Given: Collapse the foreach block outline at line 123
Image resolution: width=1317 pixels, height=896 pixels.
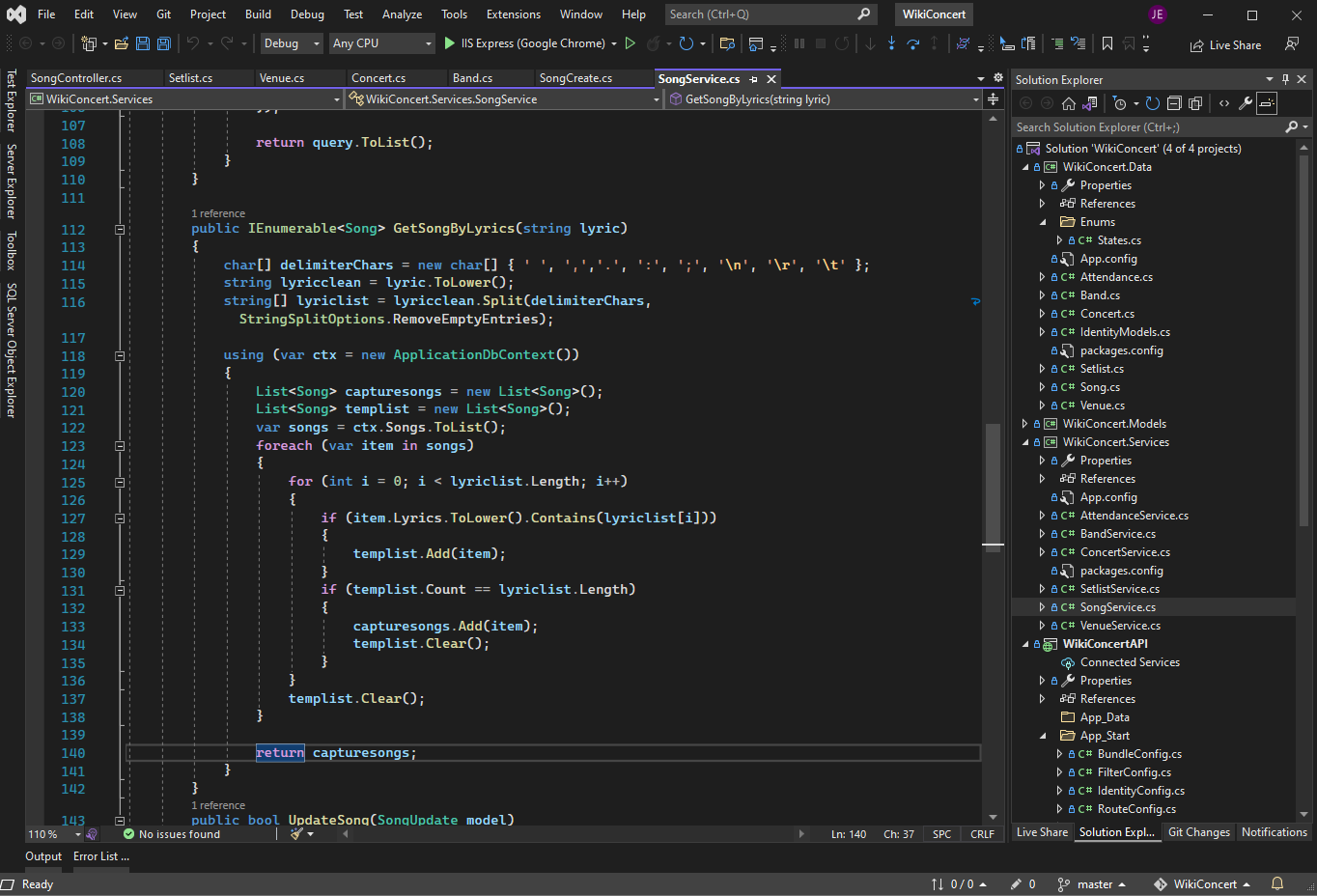Looking at the screenshot, I should [120, 446].
